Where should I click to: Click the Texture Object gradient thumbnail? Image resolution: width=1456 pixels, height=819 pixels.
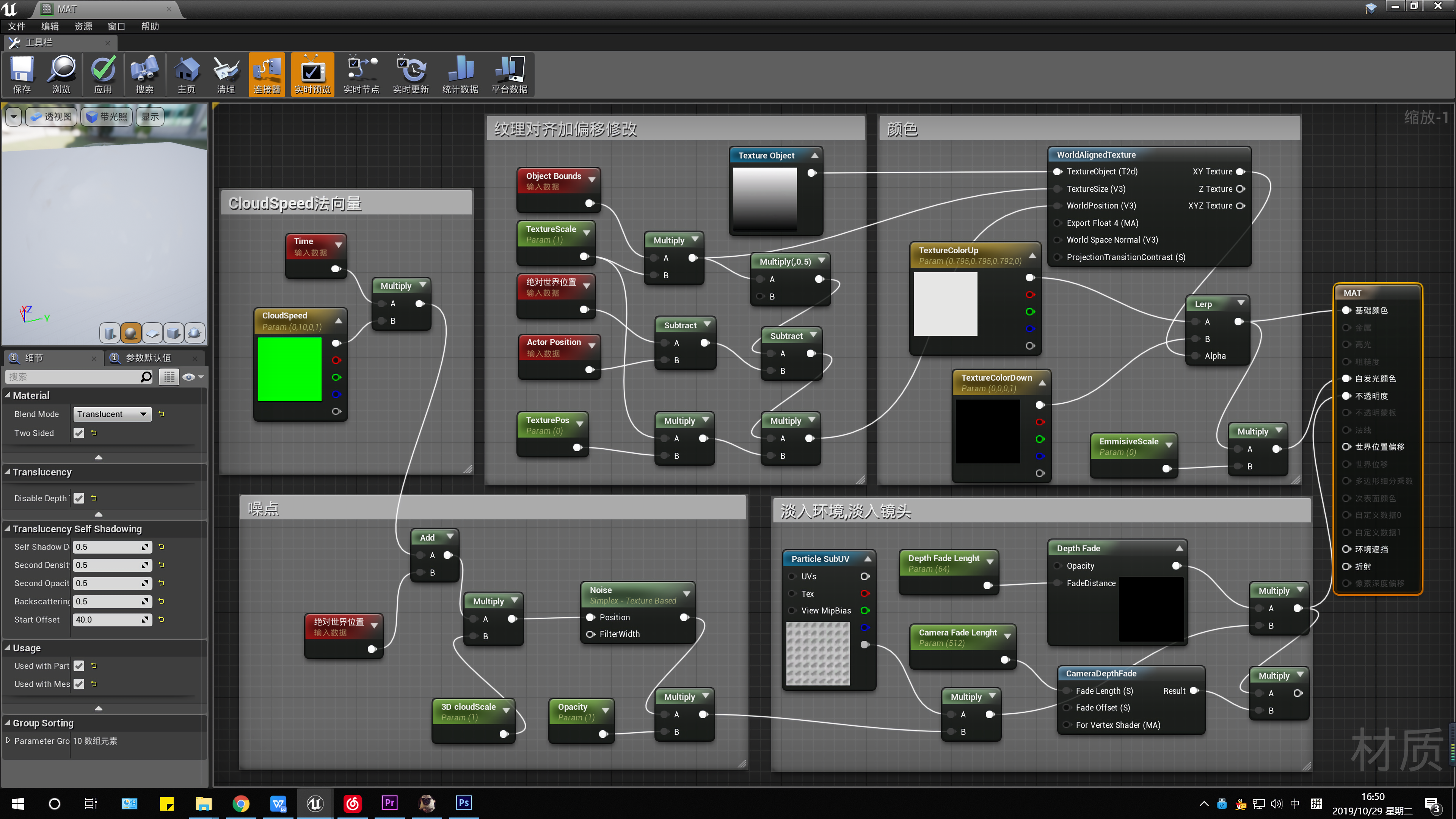[765, 199]
